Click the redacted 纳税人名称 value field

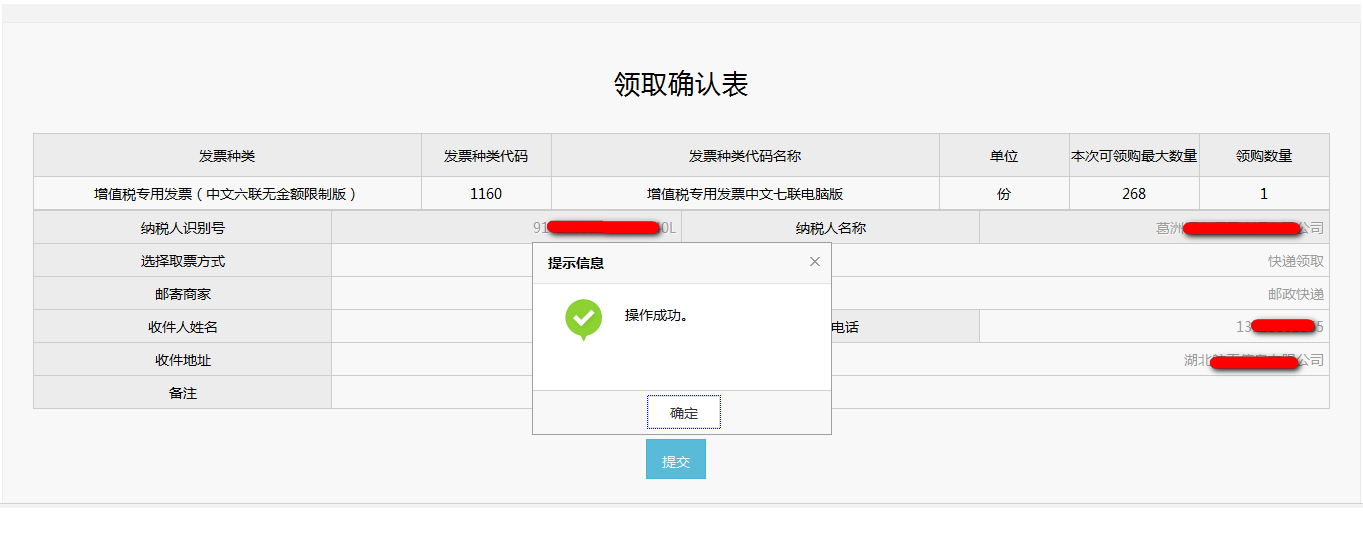pyautogui.click(x=1154, y=228)
